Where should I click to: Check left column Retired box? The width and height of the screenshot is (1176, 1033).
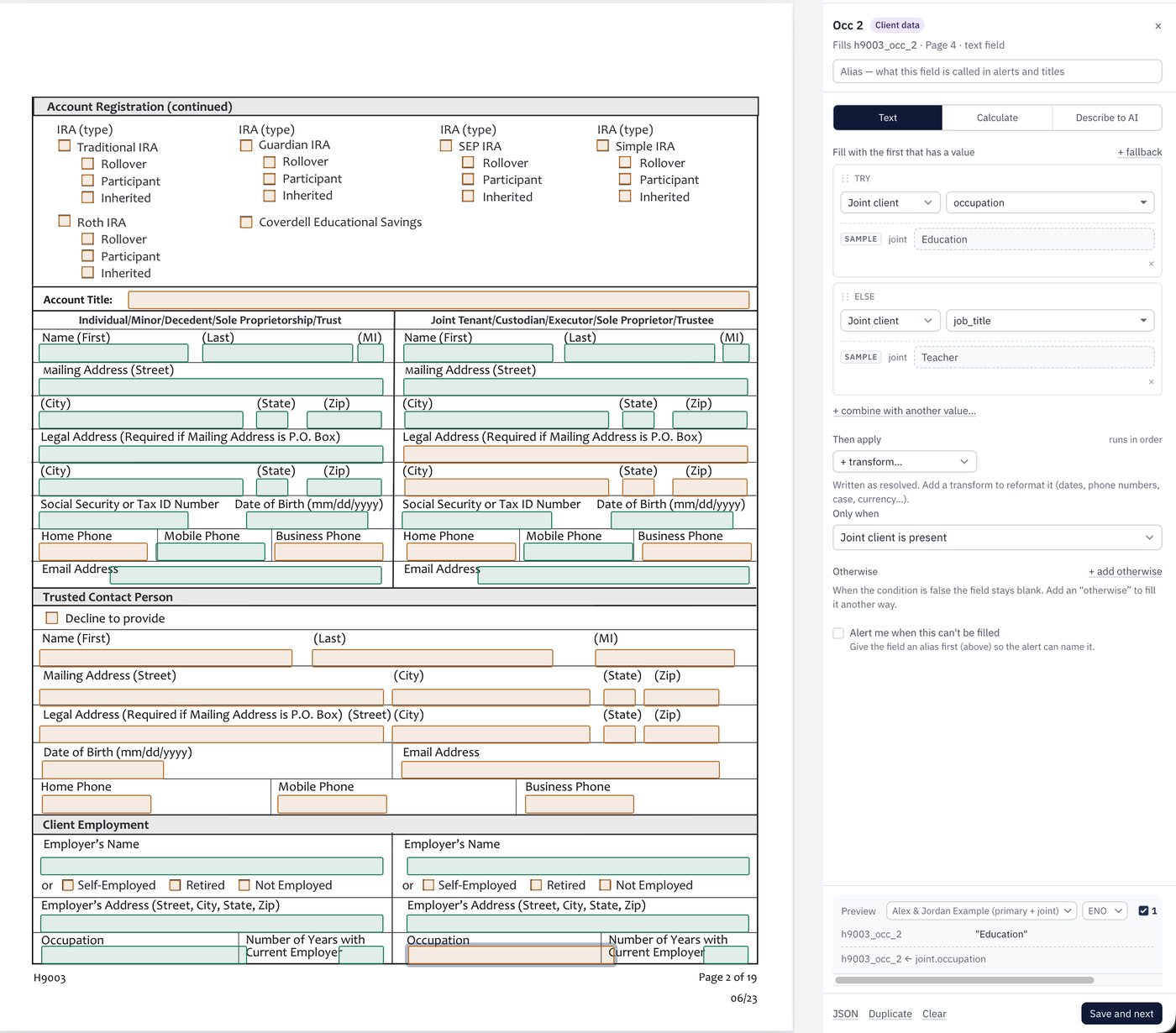point(176,885)
